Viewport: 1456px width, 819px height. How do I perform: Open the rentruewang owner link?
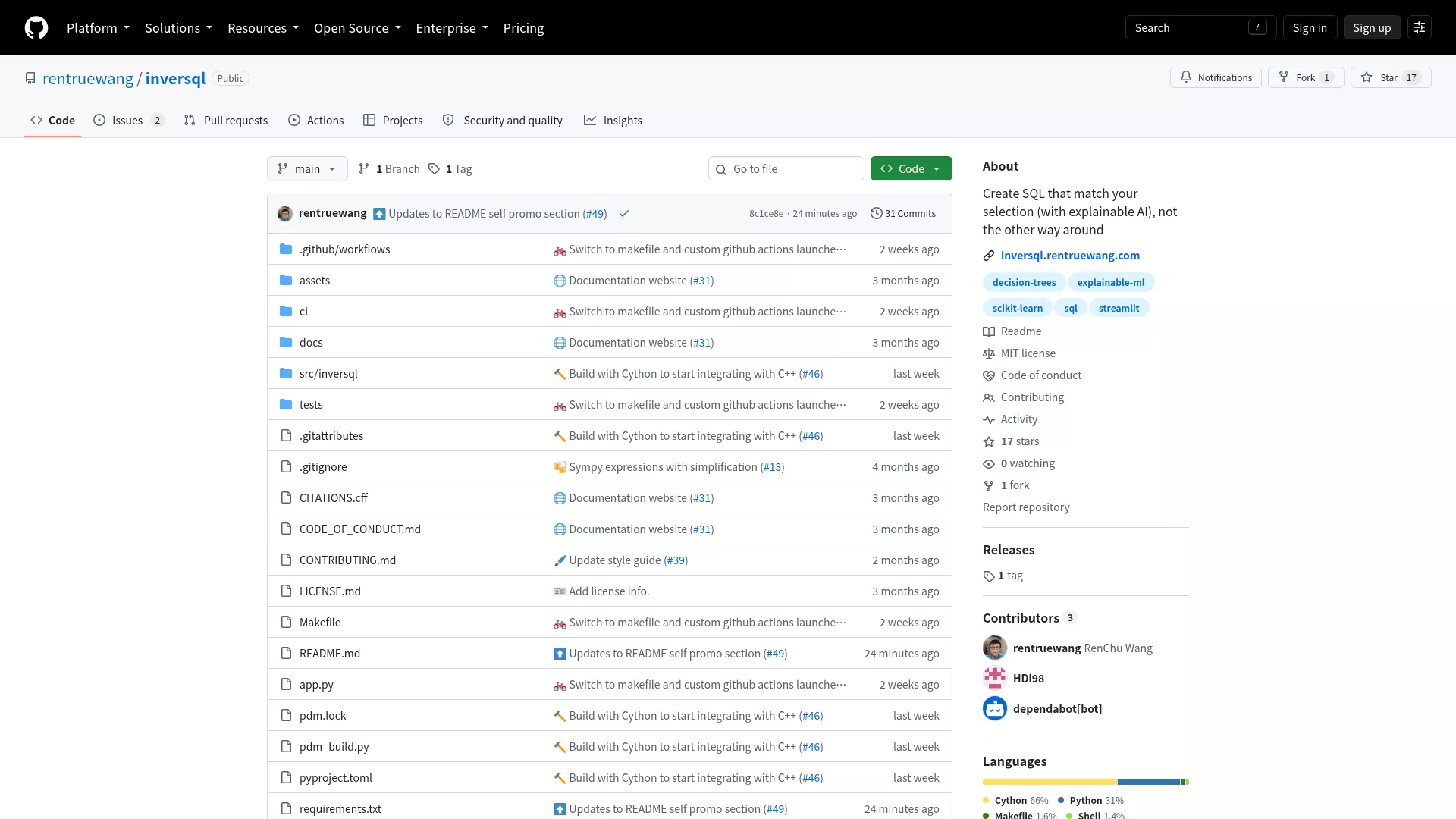88,79
